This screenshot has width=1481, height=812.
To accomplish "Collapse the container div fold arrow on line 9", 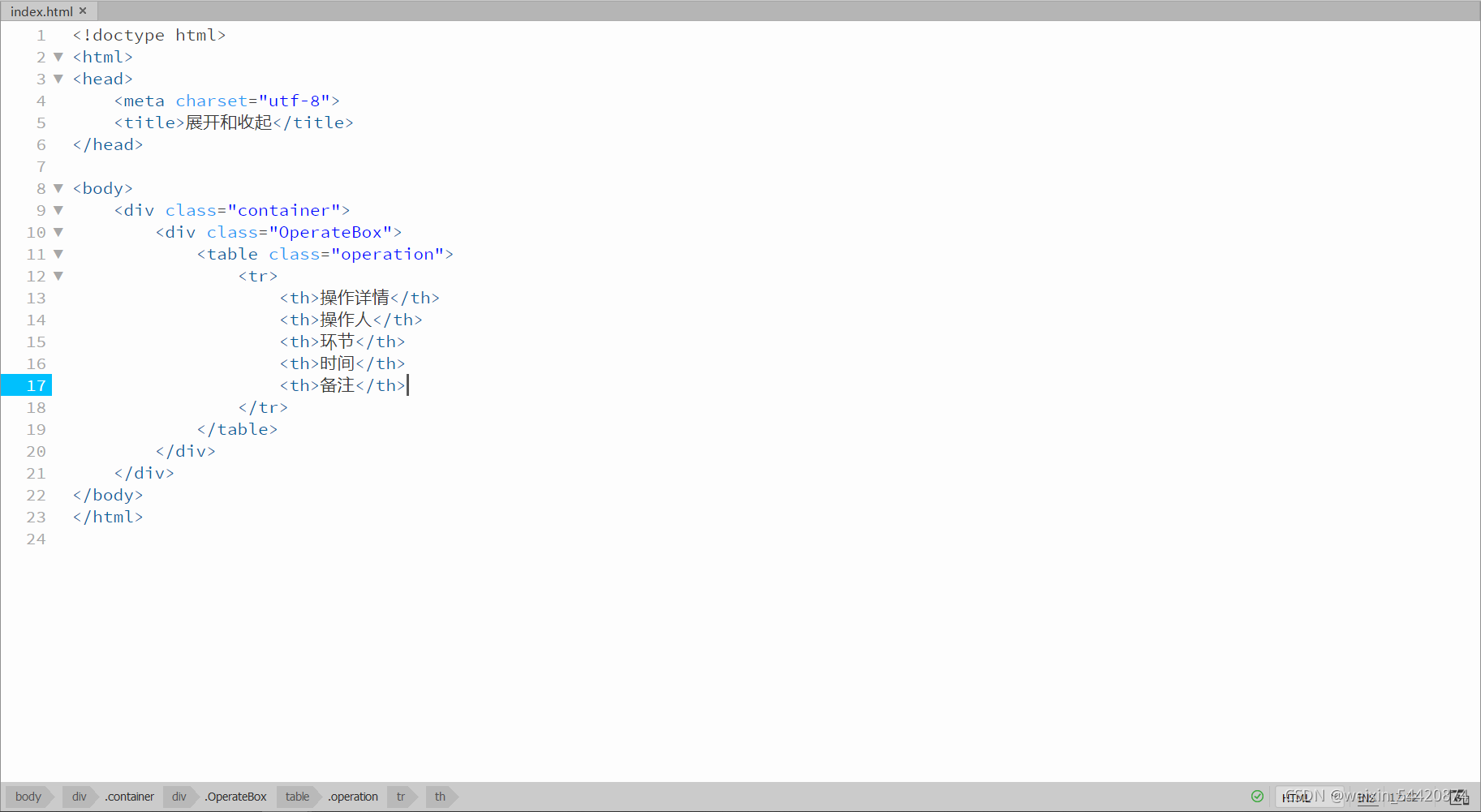I will tap(58, 210).
